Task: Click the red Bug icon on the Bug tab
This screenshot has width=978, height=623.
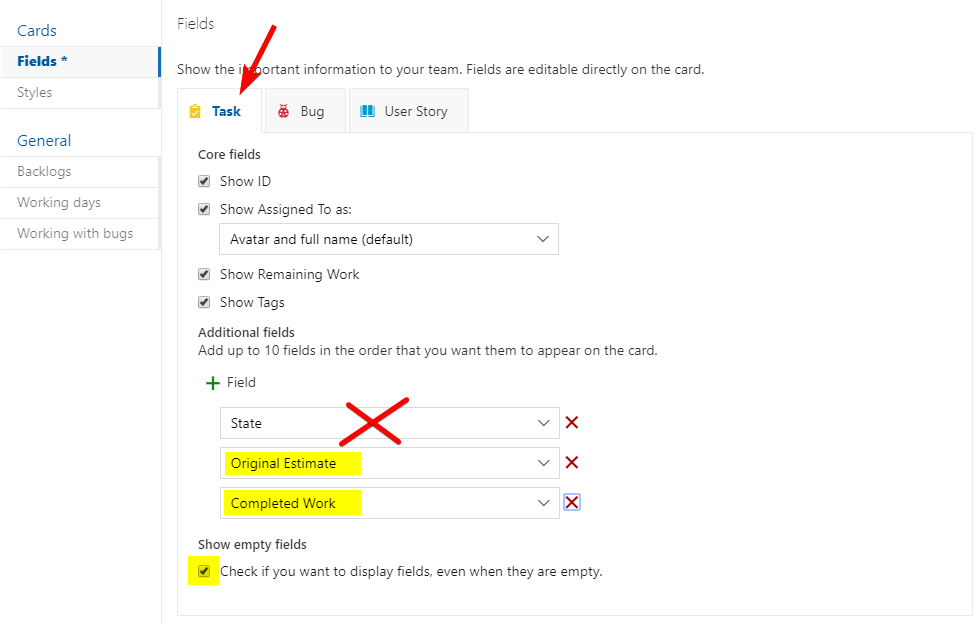Action: tap(283, 111)
